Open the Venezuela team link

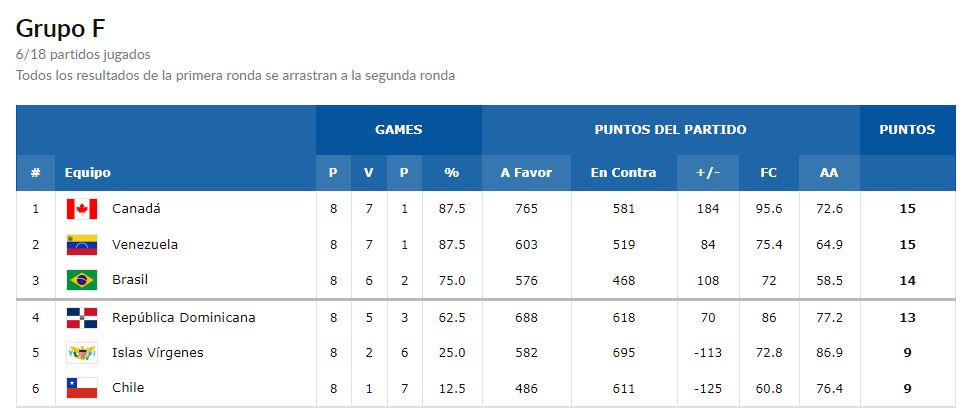pyautogui.click(x=145, y=245)
